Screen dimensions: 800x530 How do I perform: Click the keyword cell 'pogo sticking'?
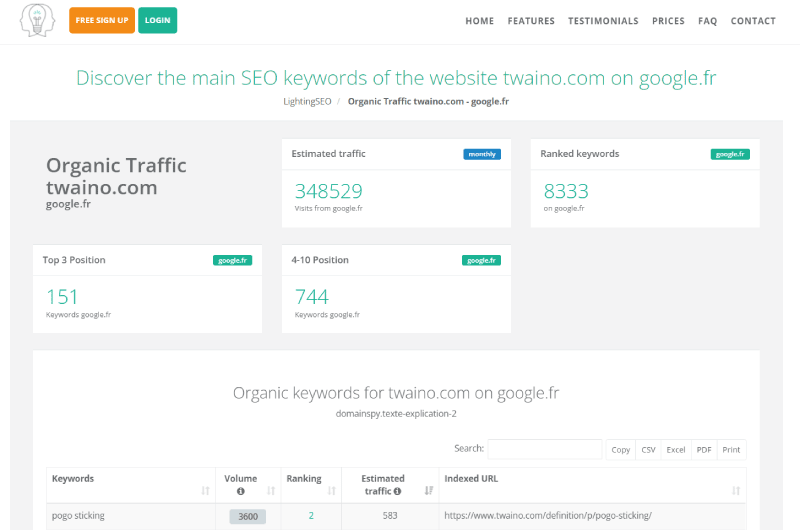78,515
